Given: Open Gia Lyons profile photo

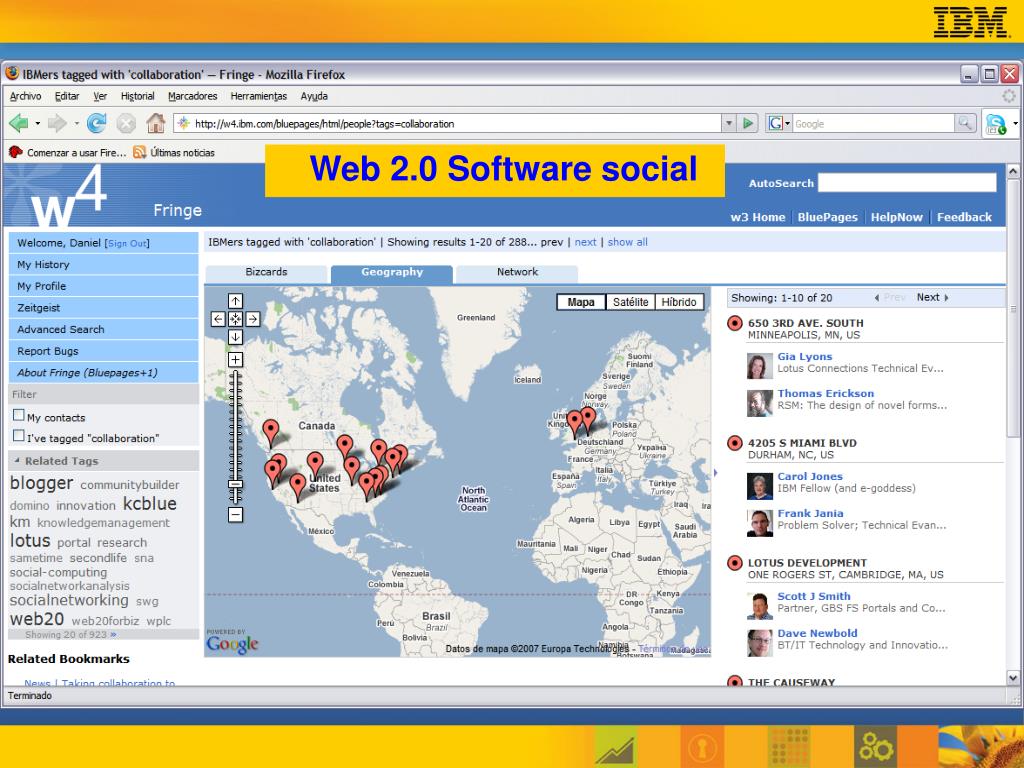Looking at the screenshot, I should tap(758, 366).
